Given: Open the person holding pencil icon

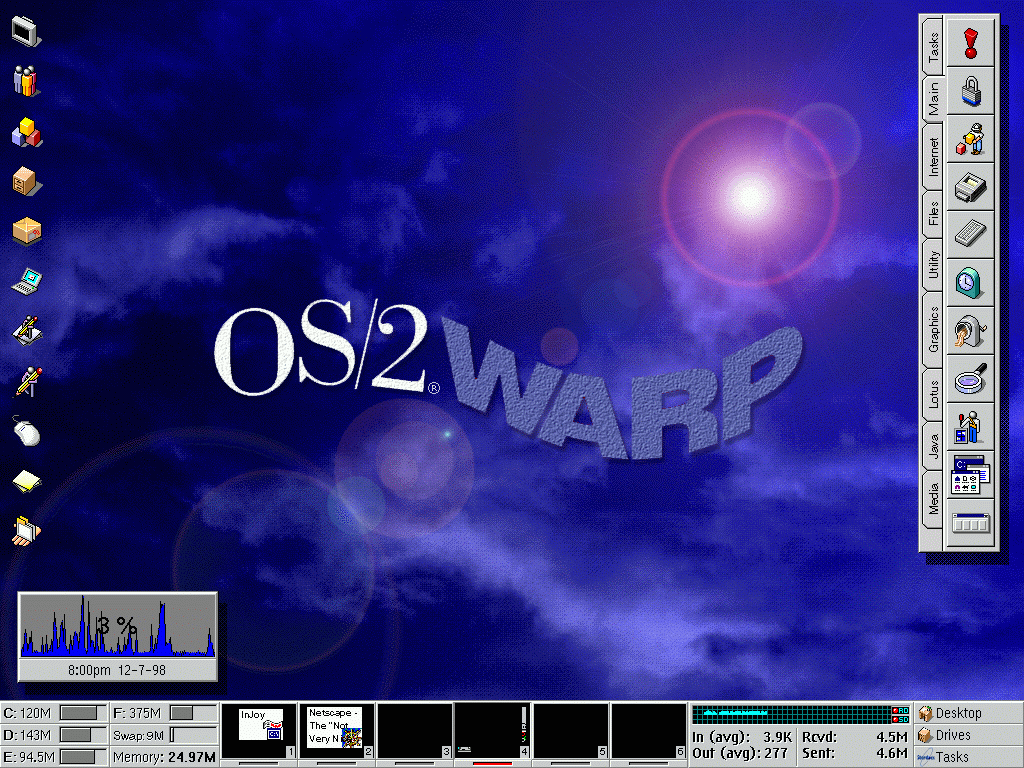Looking at the screenshot, I should [x=27, y=381].
